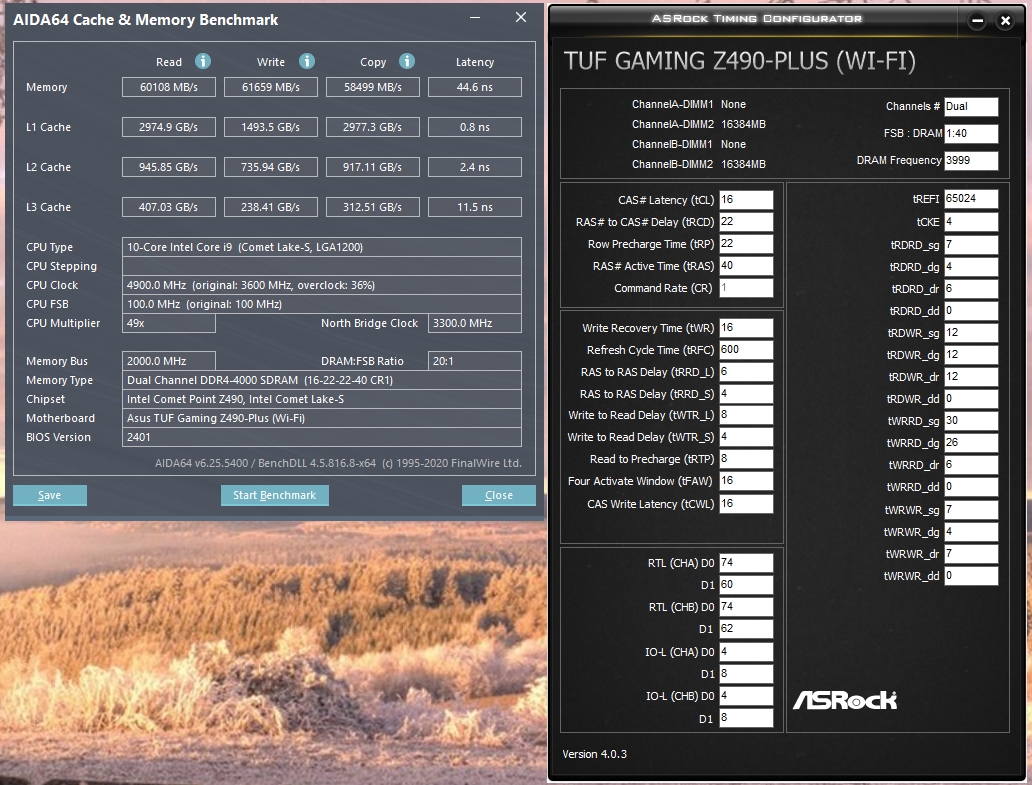Close AIDA64 window with X icon
The image size is (1032, 785).
[521, 18]
